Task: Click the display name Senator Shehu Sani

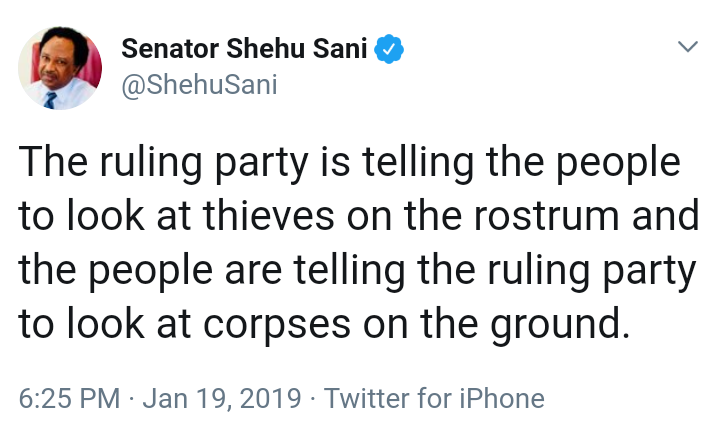Action: pos(245,49)
